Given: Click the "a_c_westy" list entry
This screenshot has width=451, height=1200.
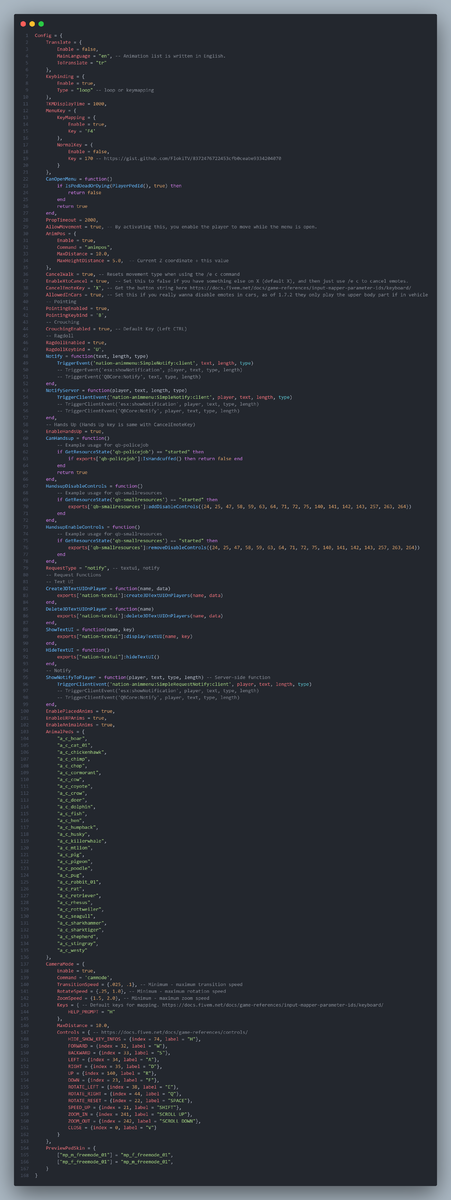Looking at the screenshot, I should [x=73, y=950].
